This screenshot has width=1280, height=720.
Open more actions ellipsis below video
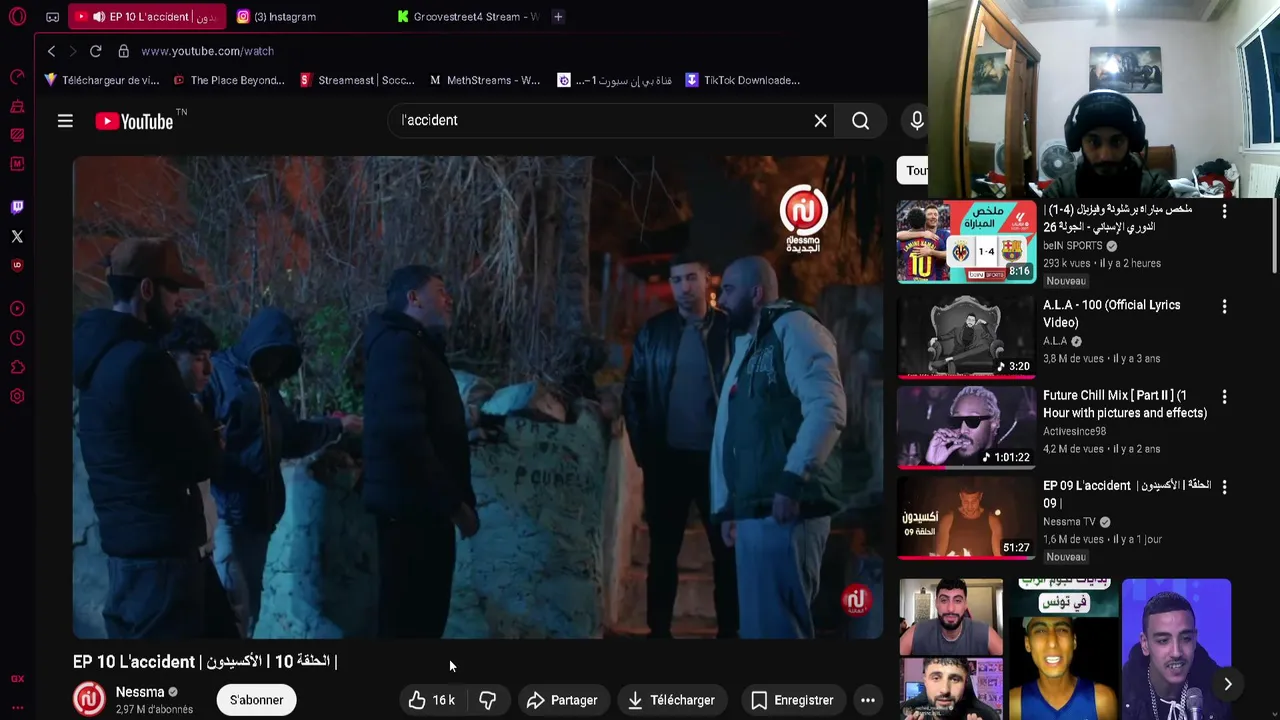pyautogui.click(x=868, y=700)
